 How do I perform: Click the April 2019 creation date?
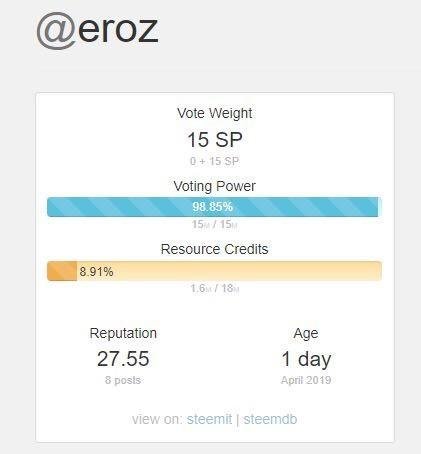click(306, 380)
